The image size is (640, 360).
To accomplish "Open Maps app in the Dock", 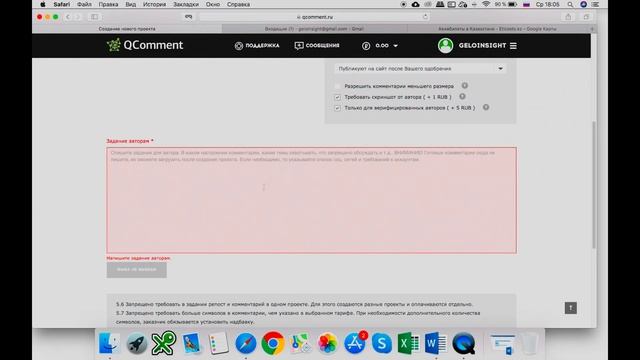I will pos(300,343).
